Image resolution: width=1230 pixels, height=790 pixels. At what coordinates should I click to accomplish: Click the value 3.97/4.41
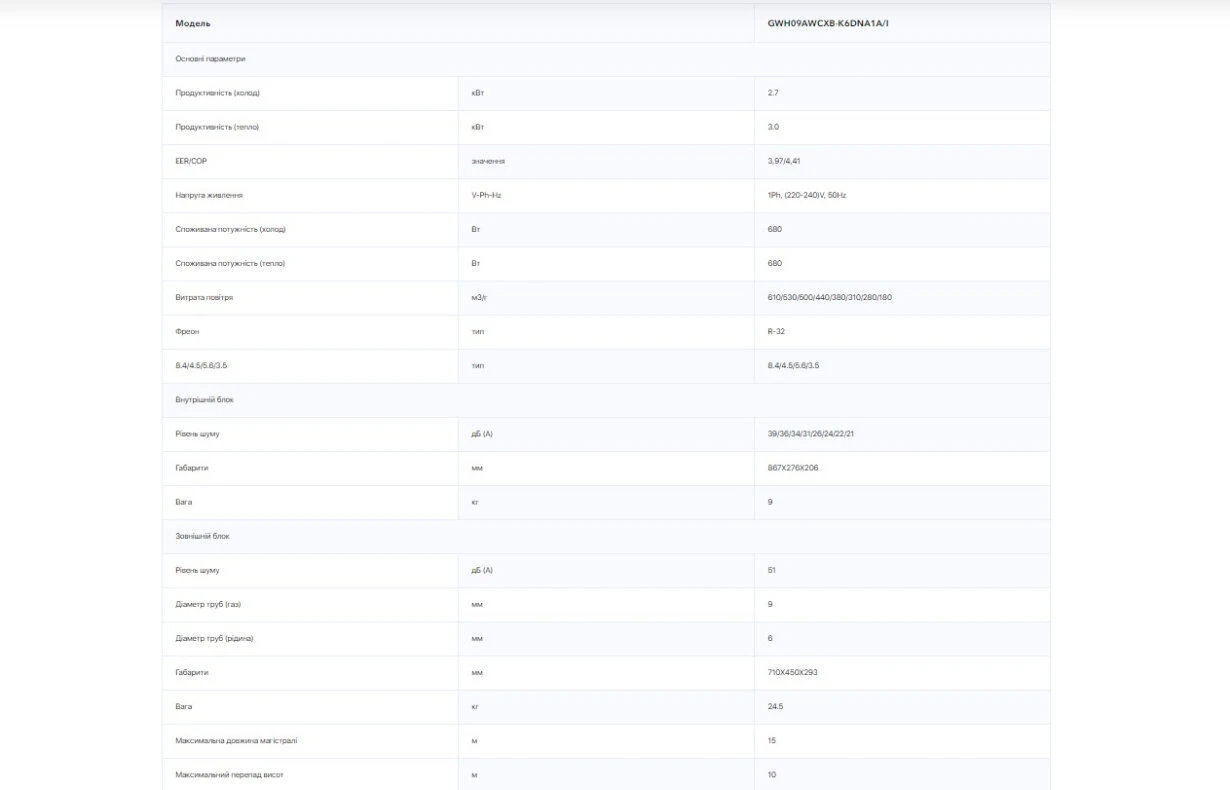pos(785,161)
